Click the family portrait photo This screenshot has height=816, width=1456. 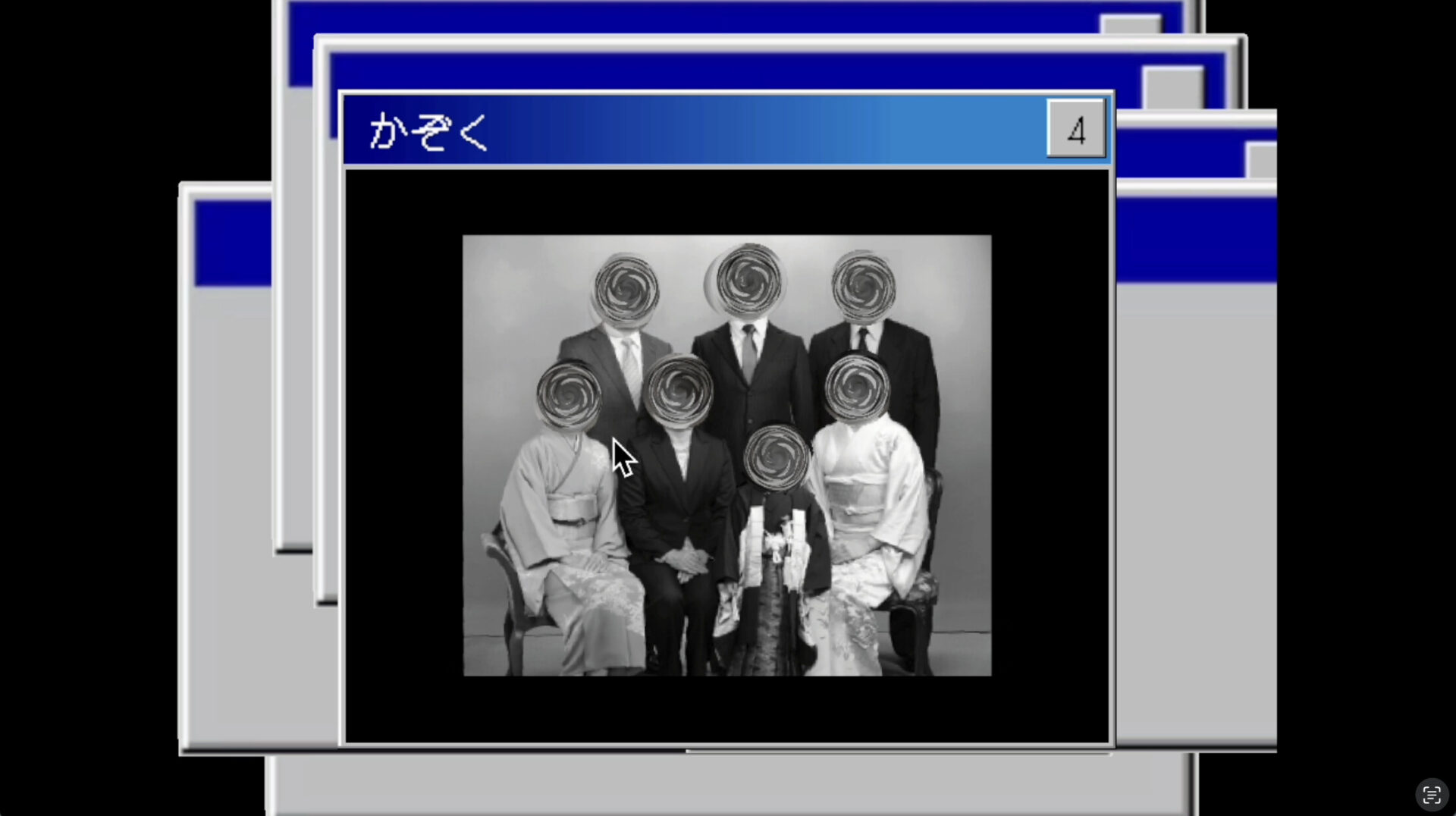coord(726,455)
